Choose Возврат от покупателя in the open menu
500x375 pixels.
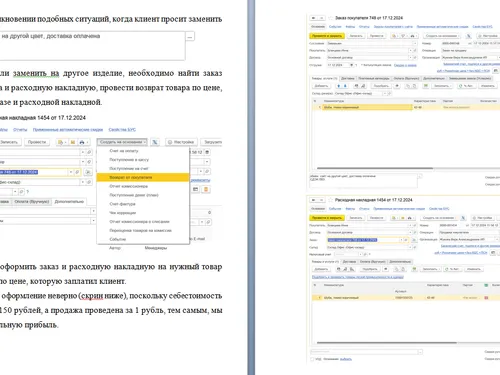[x=143, y=177]
